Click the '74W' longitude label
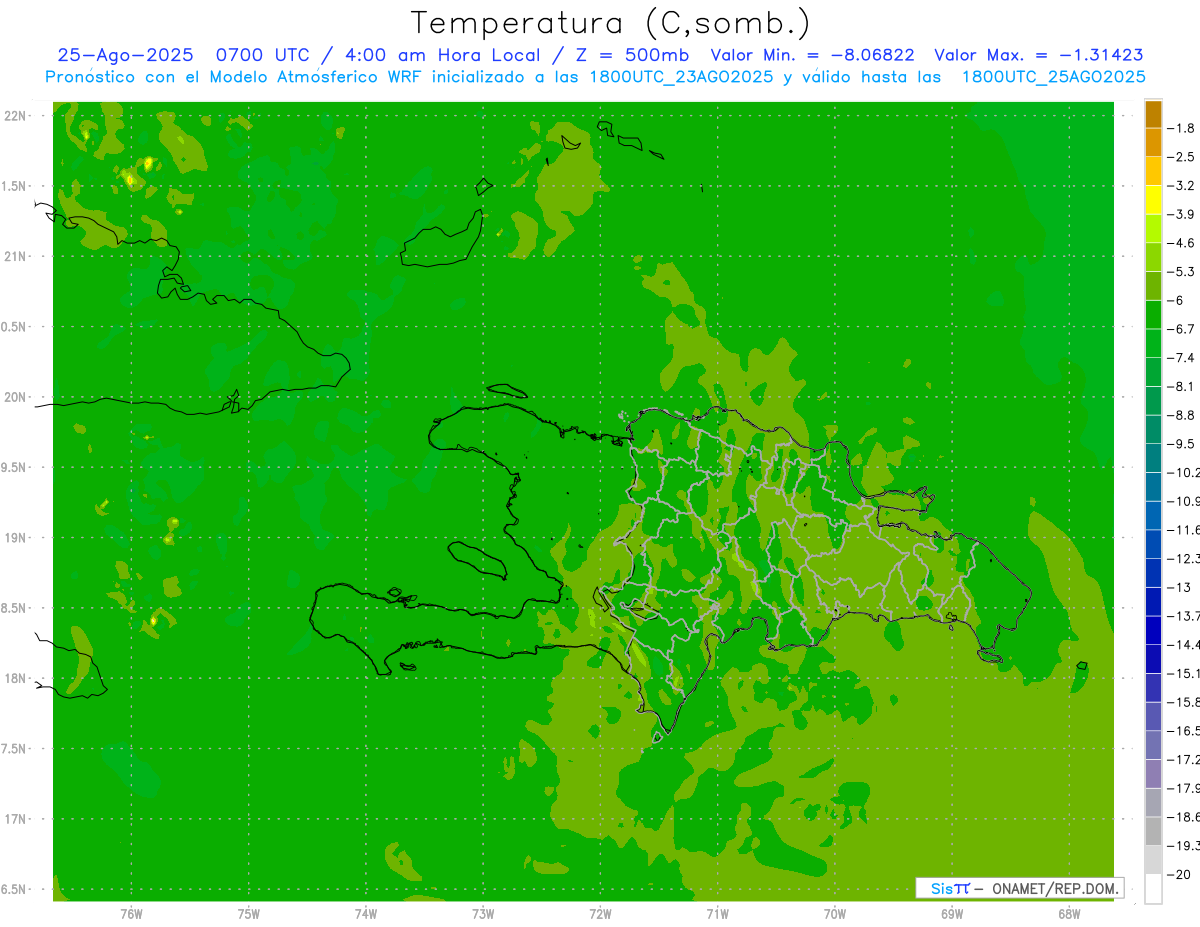Viewport: 1200px width, 927px height. [366, 914]
